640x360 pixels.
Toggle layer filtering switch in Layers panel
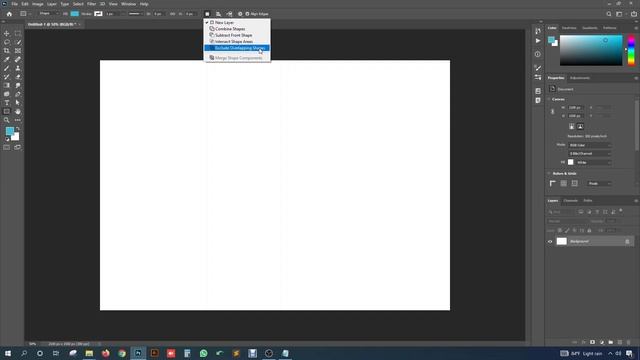coord(621,211)
